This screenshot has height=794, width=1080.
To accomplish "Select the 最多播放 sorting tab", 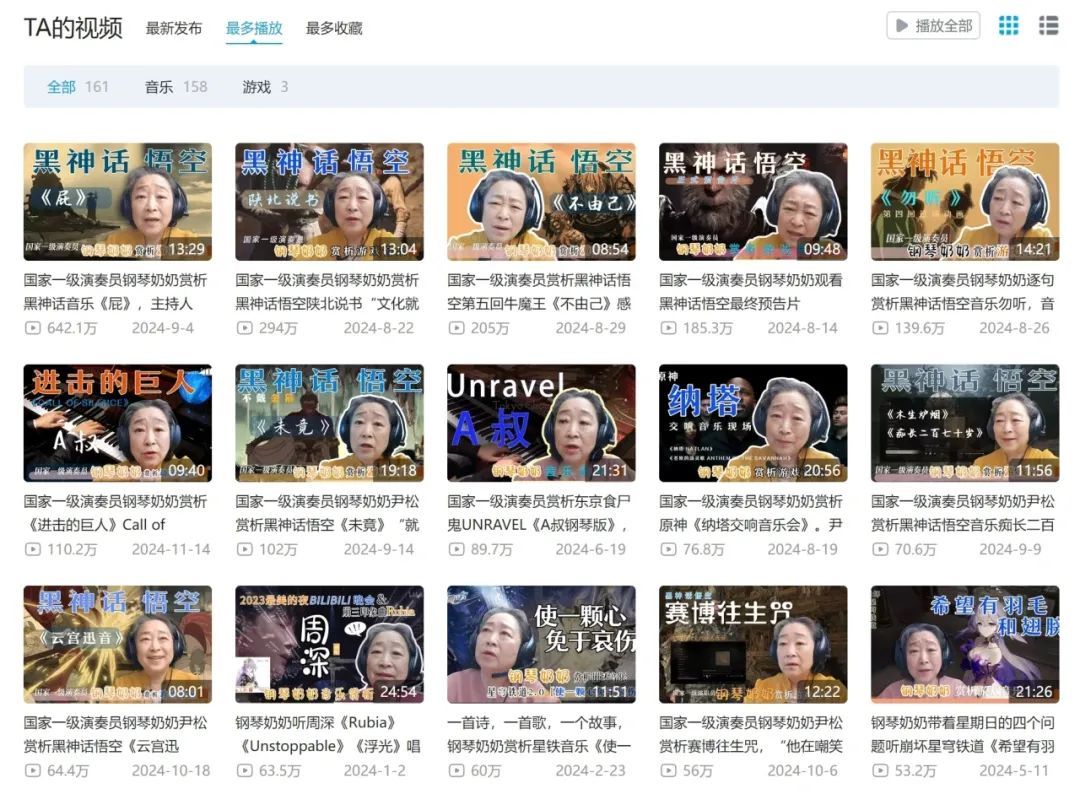I will pos(254,28).
